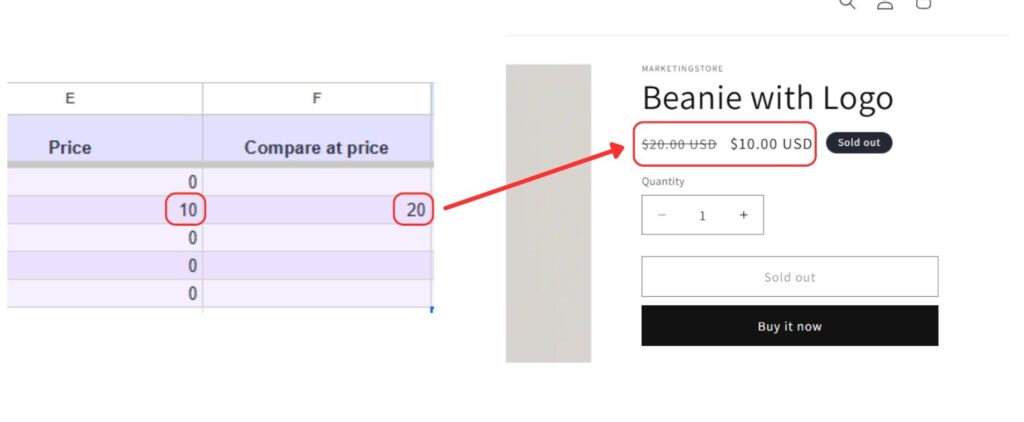Click the search magnifier icon in store header

tap(847, 4)
